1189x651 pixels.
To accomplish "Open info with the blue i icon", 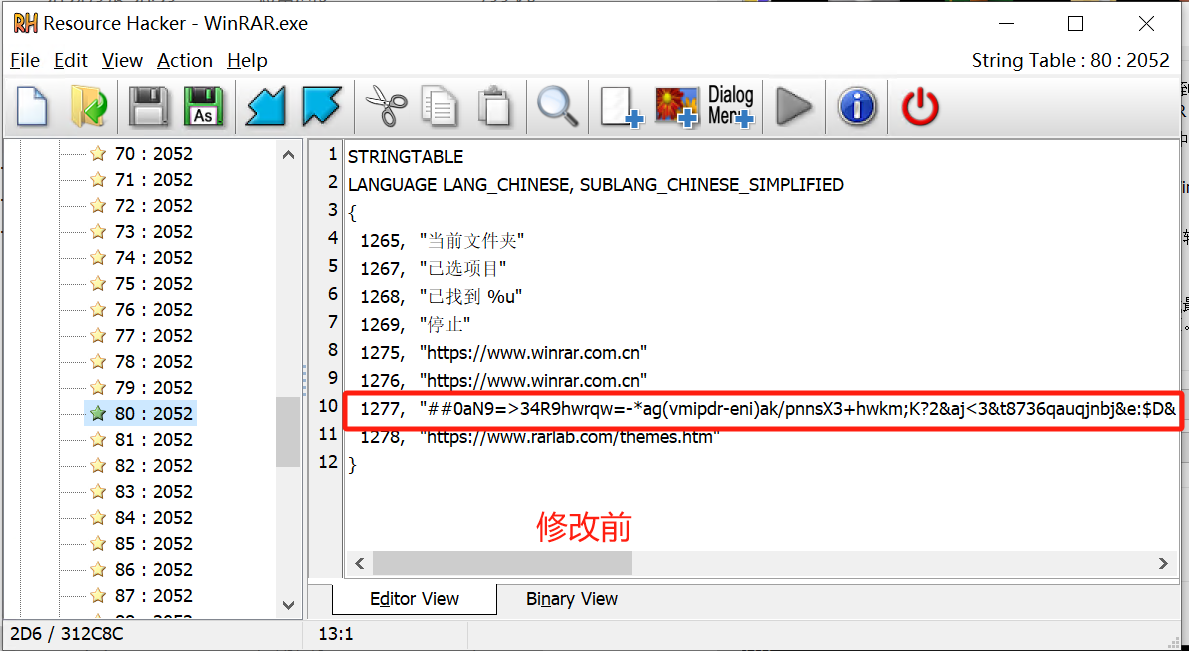I will (857, 106).
